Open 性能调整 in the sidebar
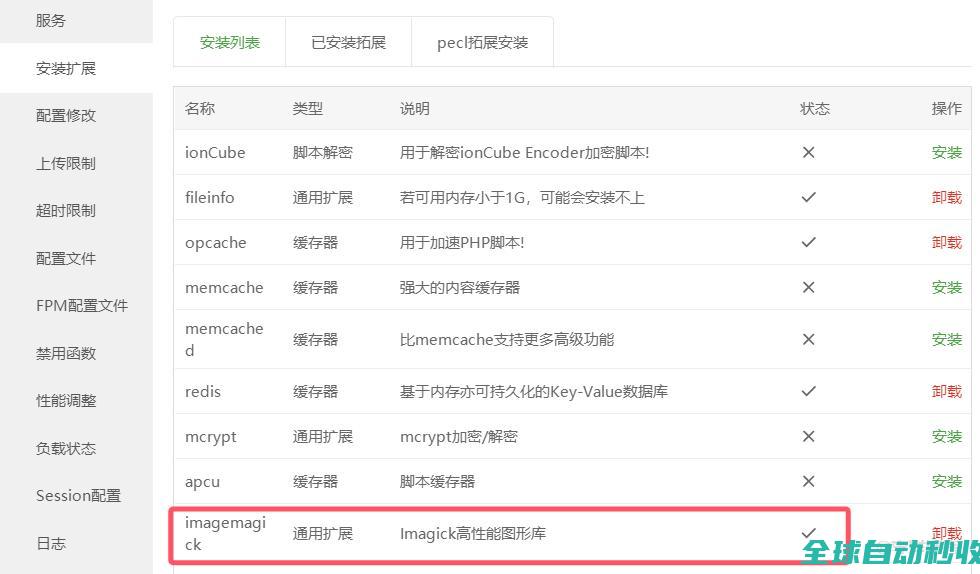Viewport: 980px width, 574px height. [66, 400]
